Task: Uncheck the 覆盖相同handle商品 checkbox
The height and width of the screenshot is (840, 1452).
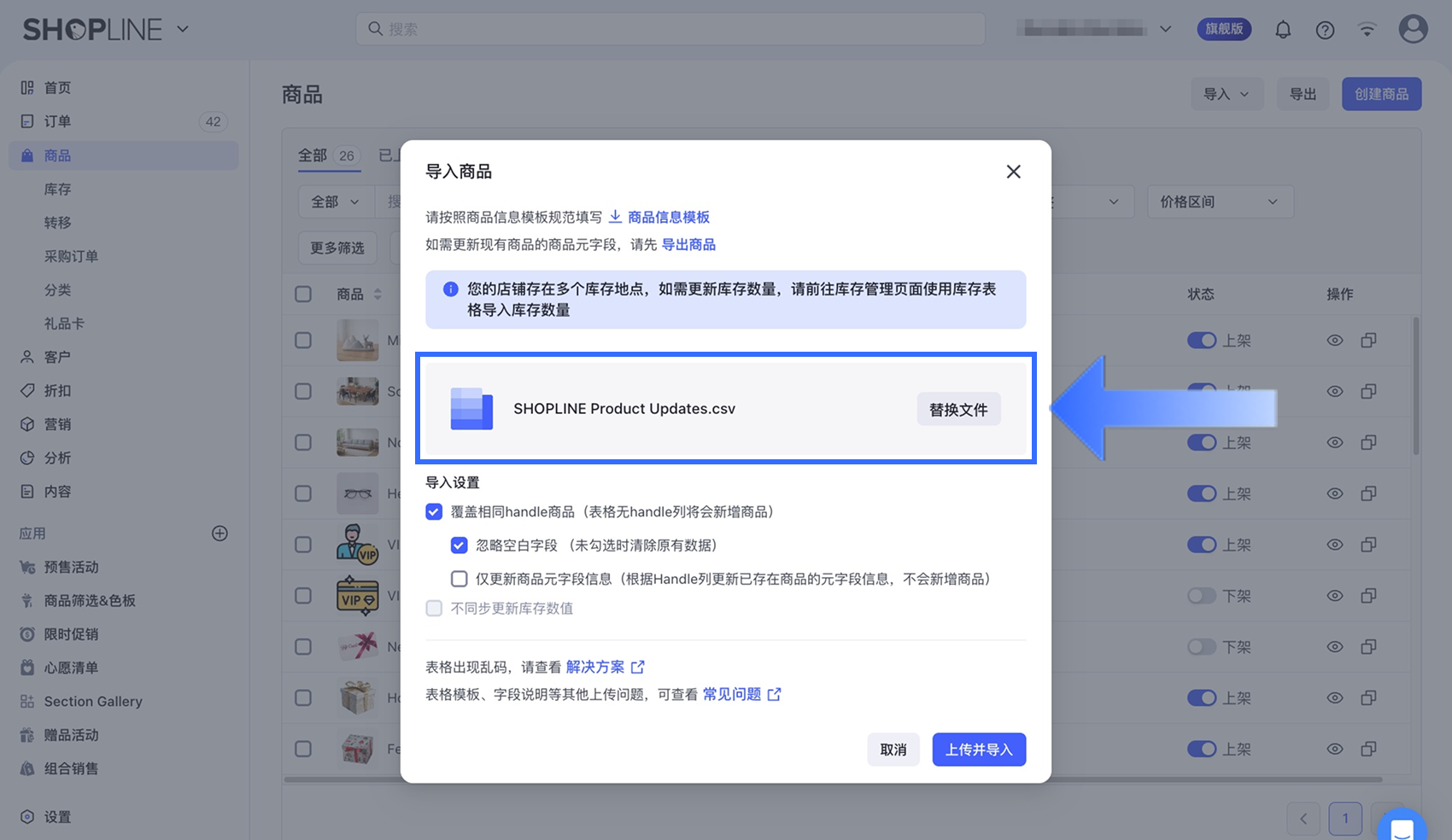Action: [434, 512]
